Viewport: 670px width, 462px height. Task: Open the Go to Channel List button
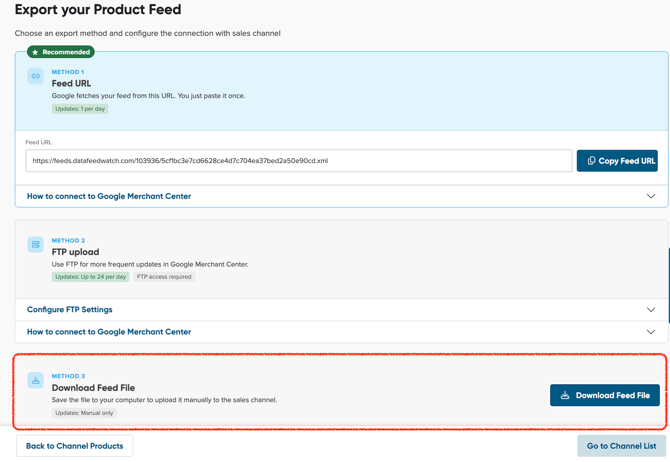(621, 446)
